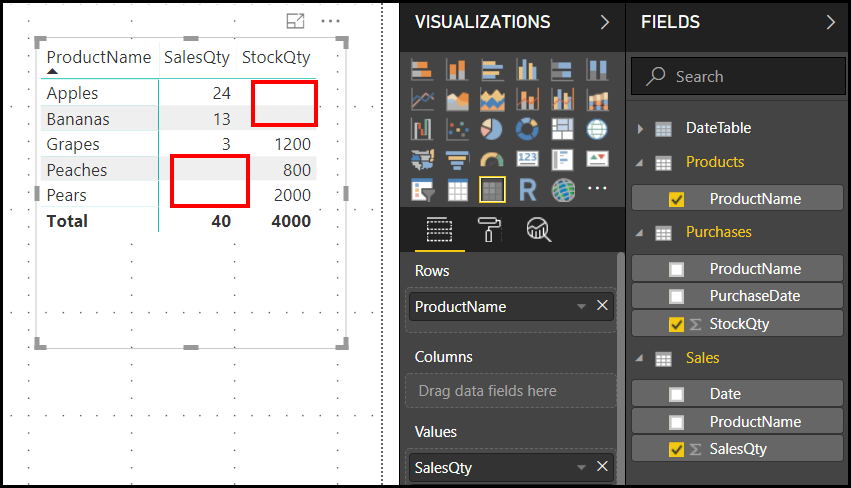Check the Date field under Sales
851x488 pixels.
point(676,394)
